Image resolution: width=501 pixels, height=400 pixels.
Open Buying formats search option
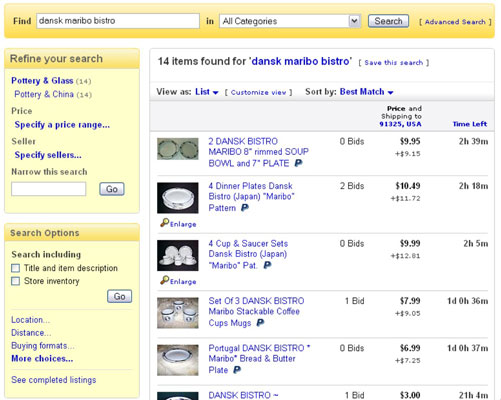pos(43,346)
